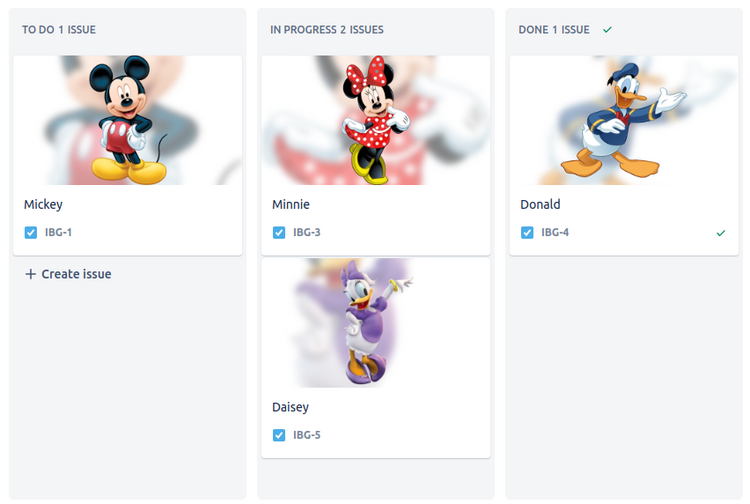The image size is (750, 504).
Task: Create issue in the To Do column
Action: (x=68, y=274)
